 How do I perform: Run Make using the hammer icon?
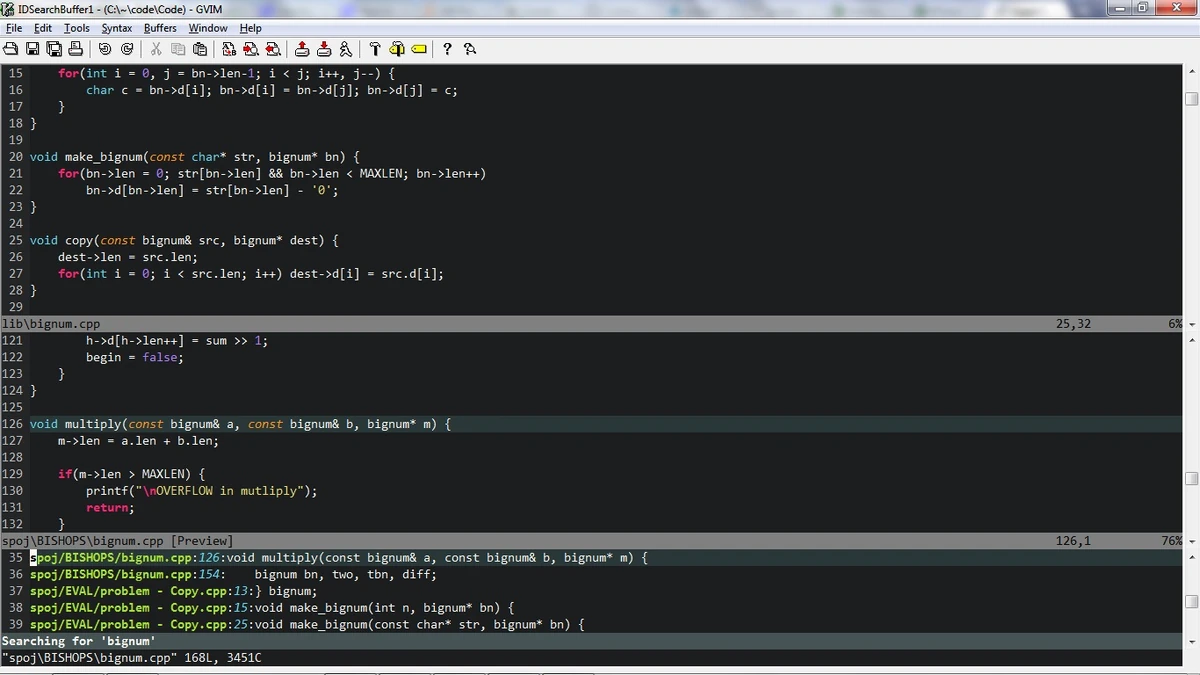(374, 49)
